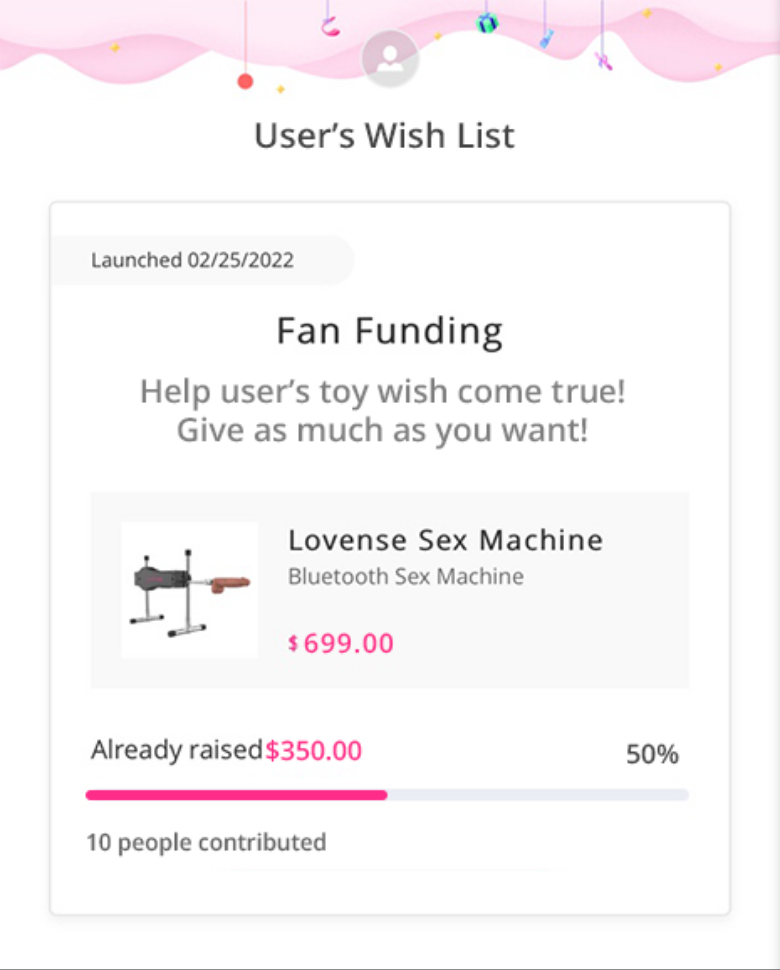Viewport: 780px width, 970px height.
Task: Click the purple hanging decoration at right
Action: (603, 61)
